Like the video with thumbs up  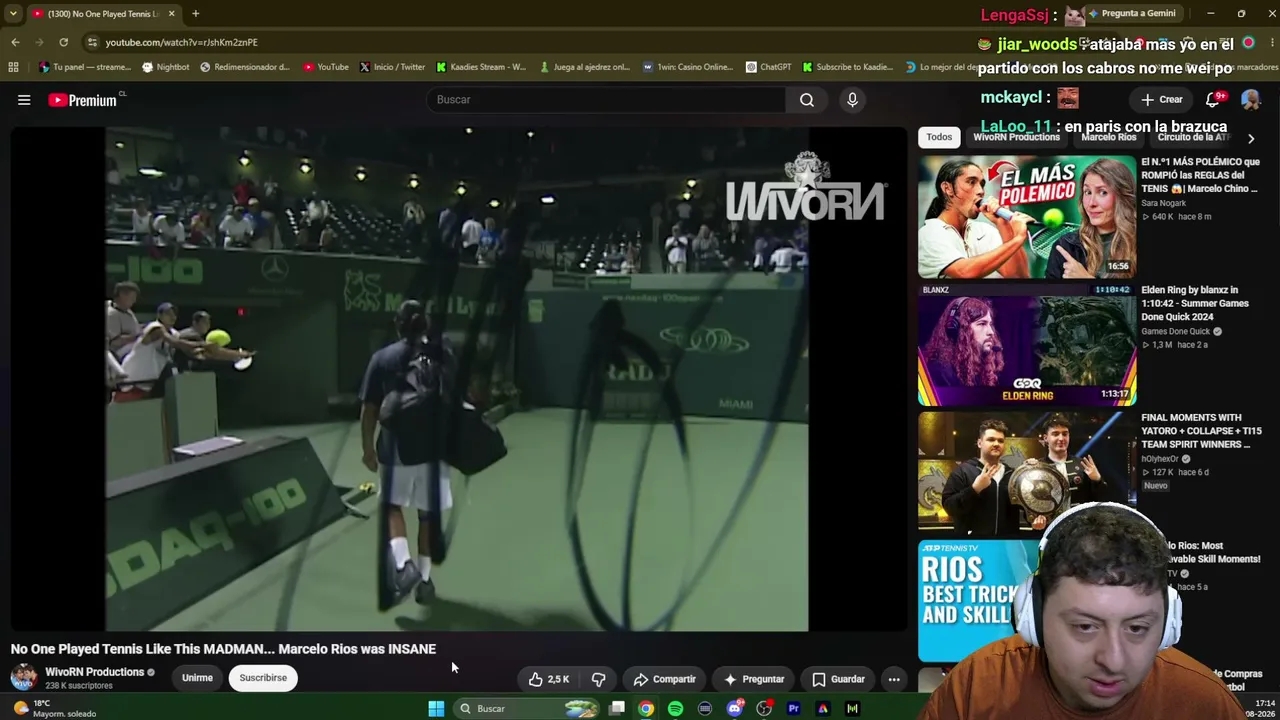pyautogui.click(x=549, y=679)
